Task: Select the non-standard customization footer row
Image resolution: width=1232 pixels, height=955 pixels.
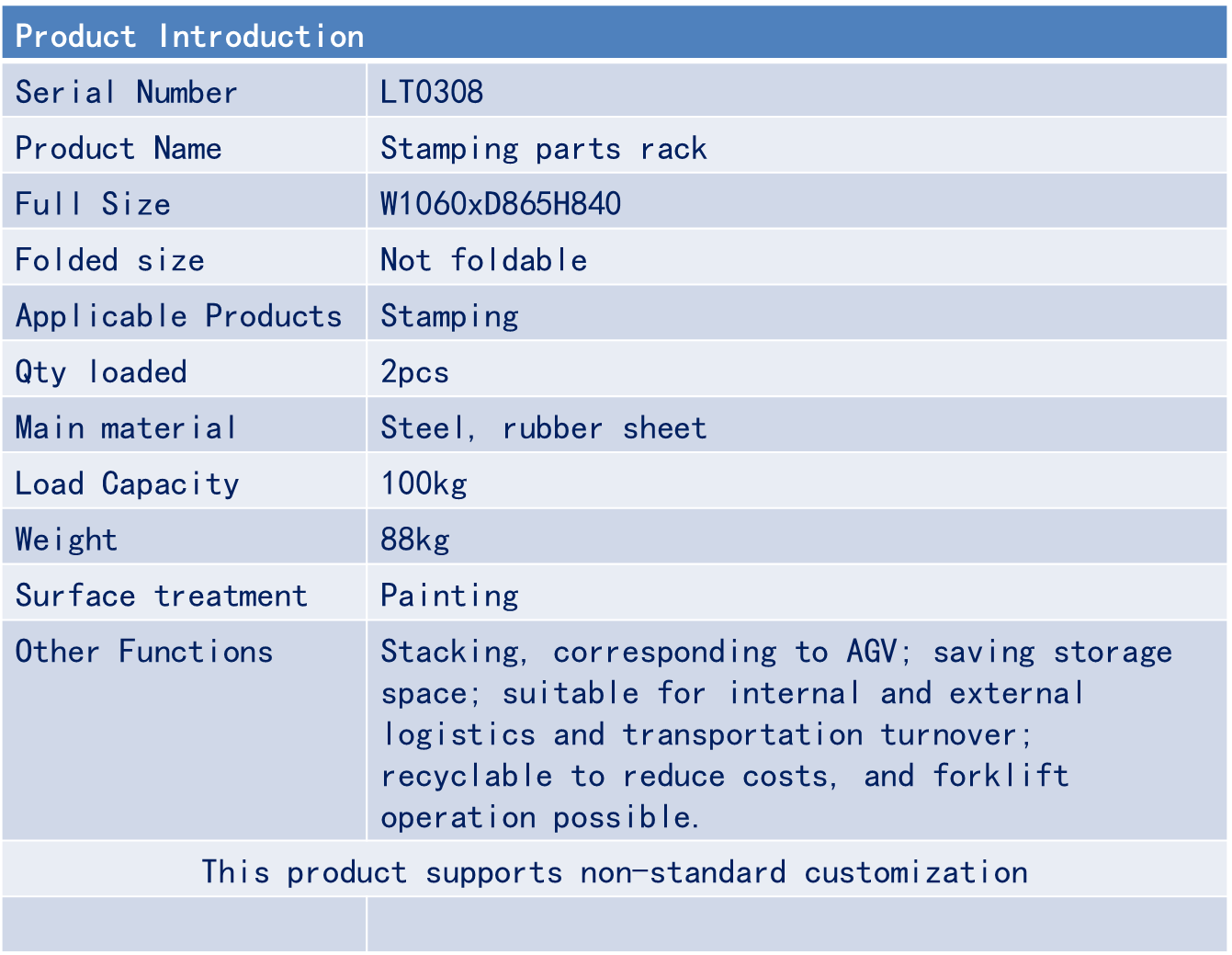Action: click(615, 871)
